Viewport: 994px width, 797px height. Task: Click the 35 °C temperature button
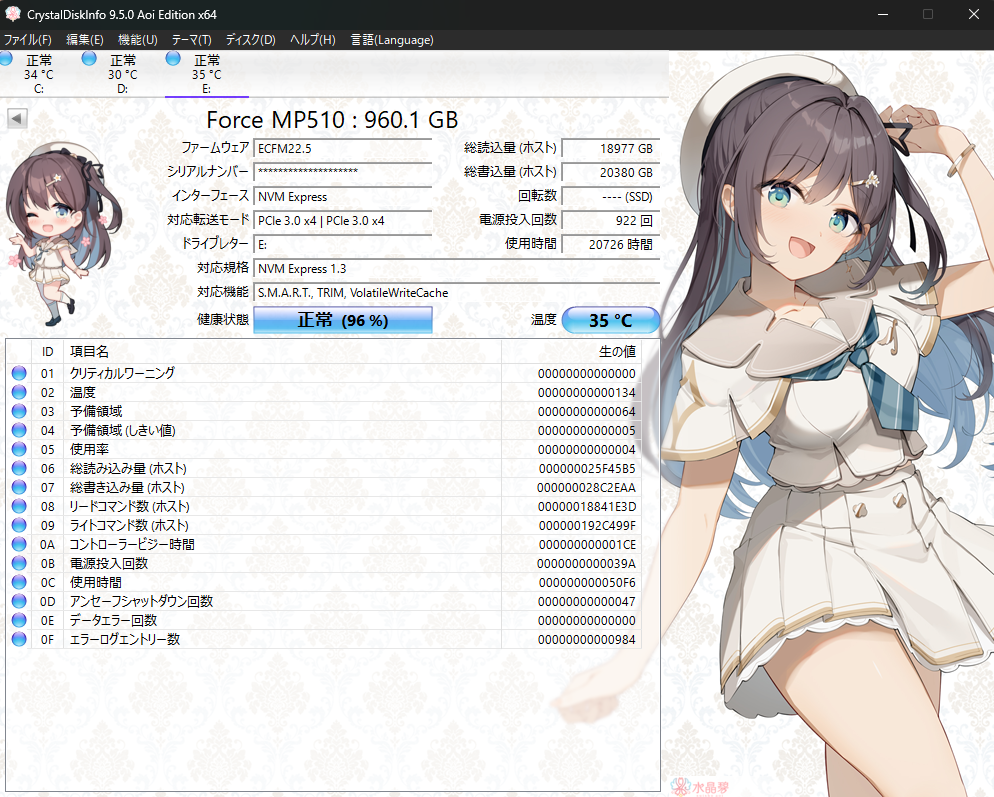point(611,320)
